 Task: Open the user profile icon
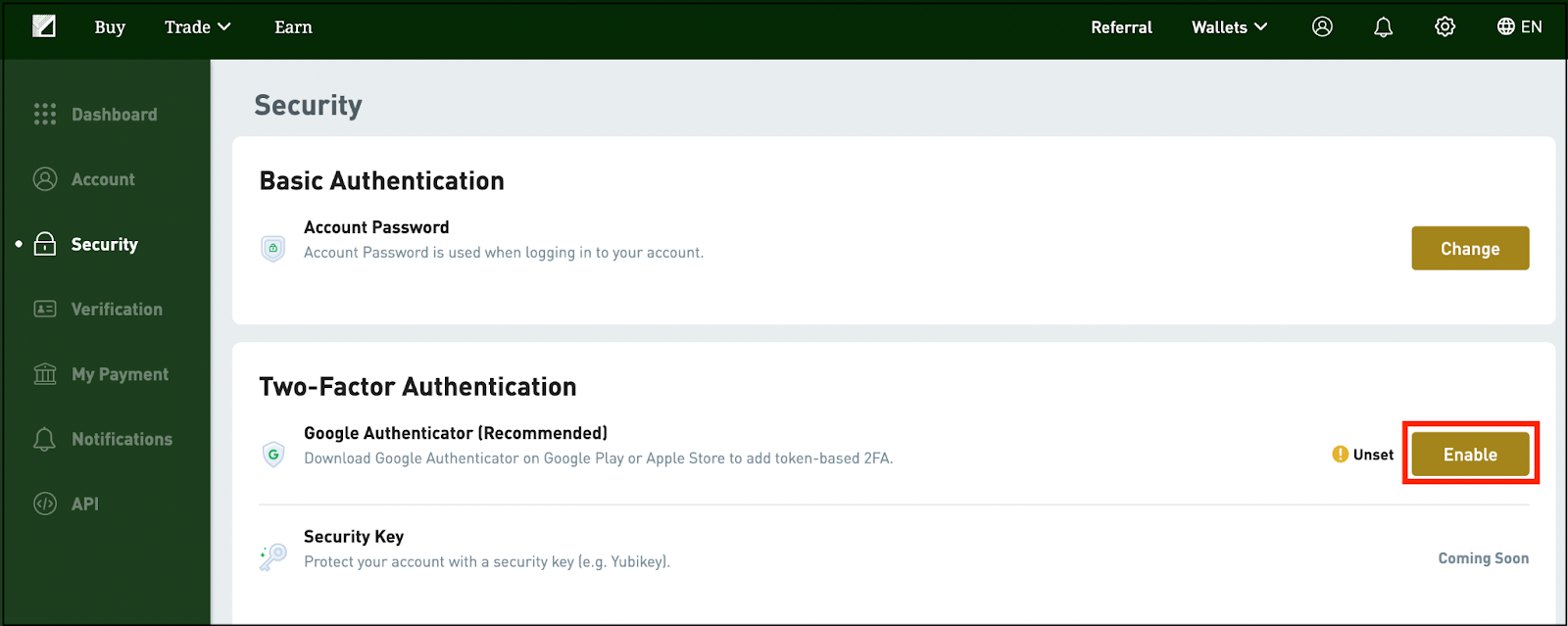pos(1322,26)
